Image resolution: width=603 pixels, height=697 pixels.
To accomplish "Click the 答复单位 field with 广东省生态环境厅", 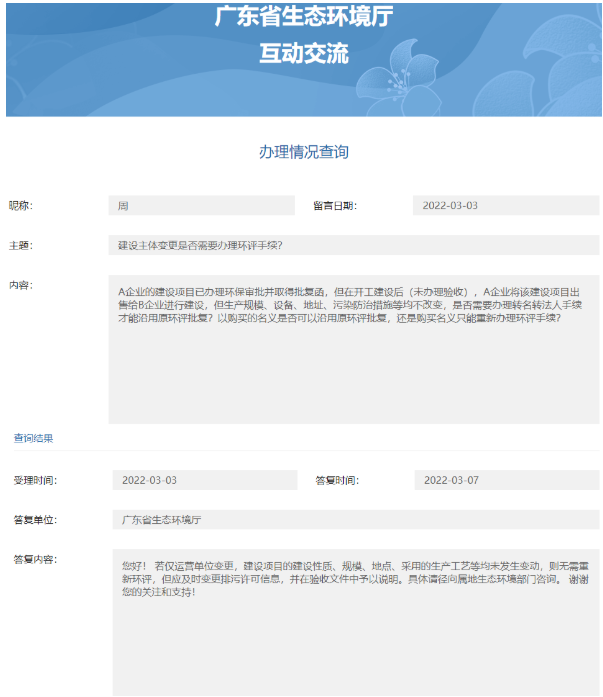I will point(355,520).
